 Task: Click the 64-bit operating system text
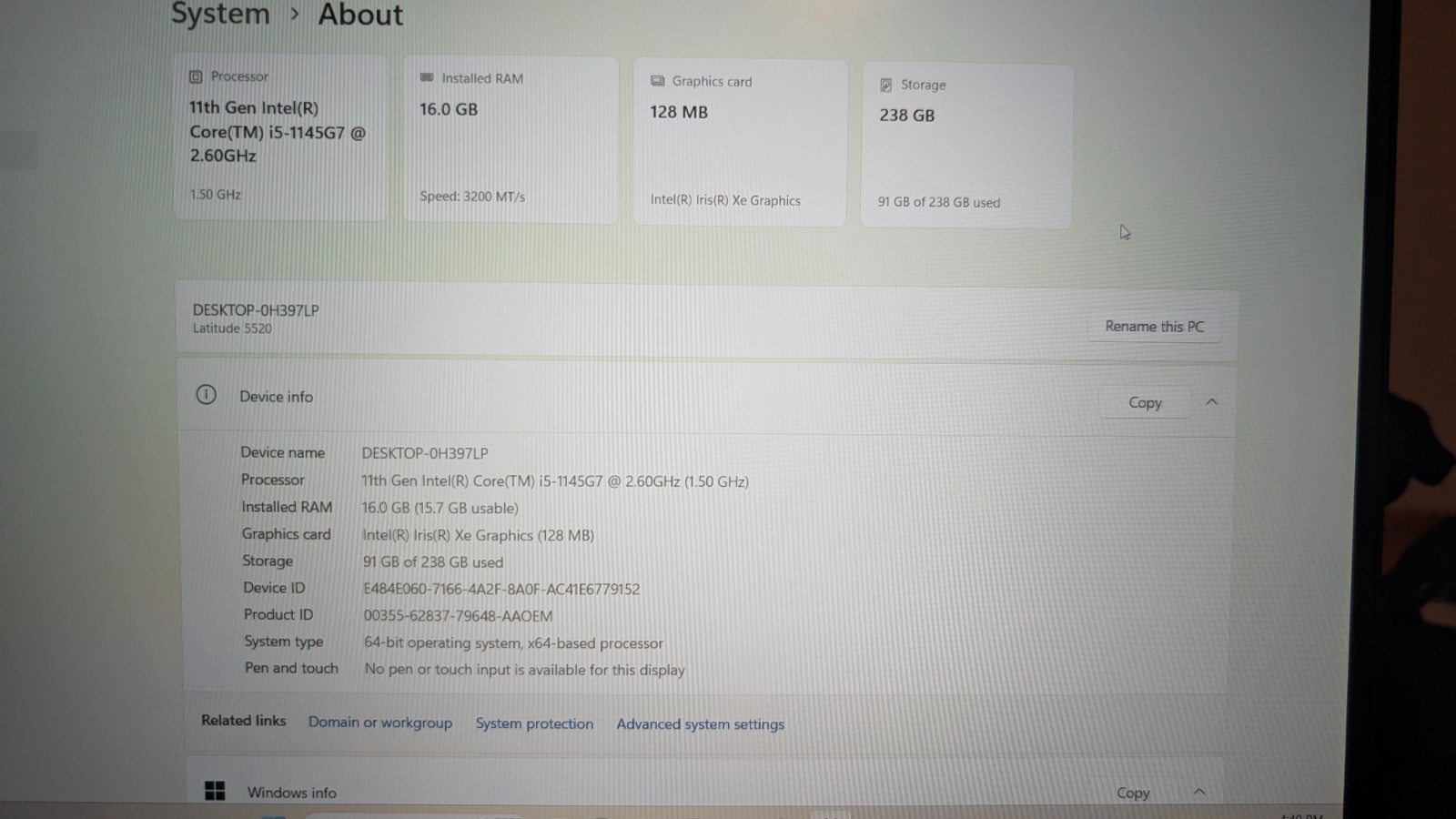click(x=513, y=643)
